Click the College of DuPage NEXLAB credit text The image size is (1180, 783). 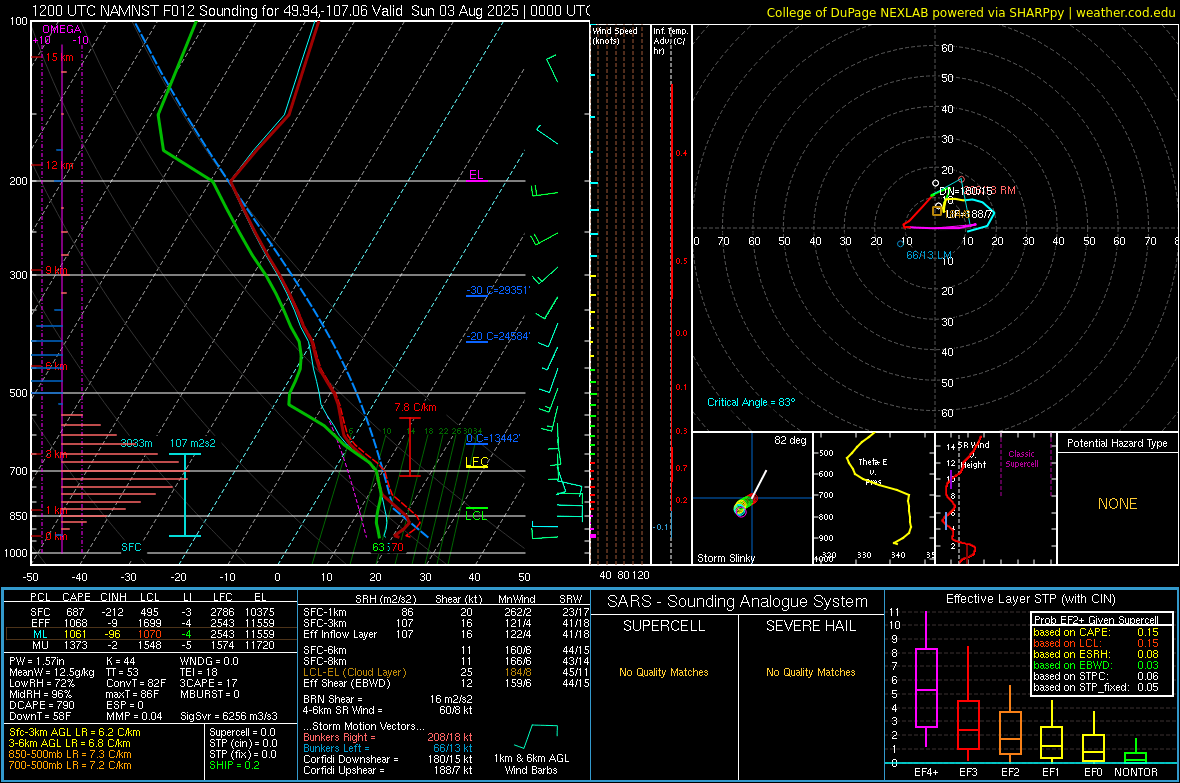(x=969, y=13)
